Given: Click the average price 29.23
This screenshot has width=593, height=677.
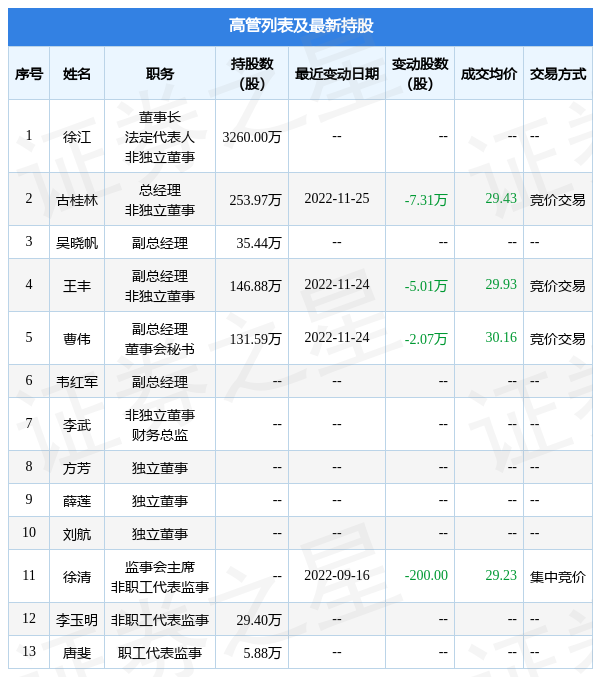Looking at the screenshot, I should (501, 575).
